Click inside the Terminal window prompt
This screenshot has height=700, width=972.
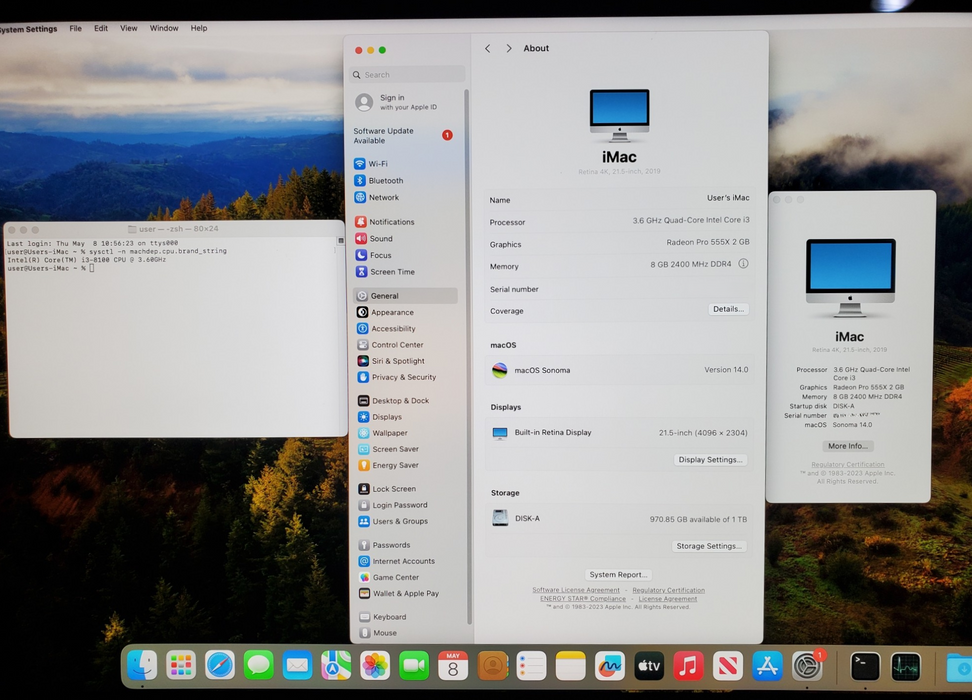92,268
